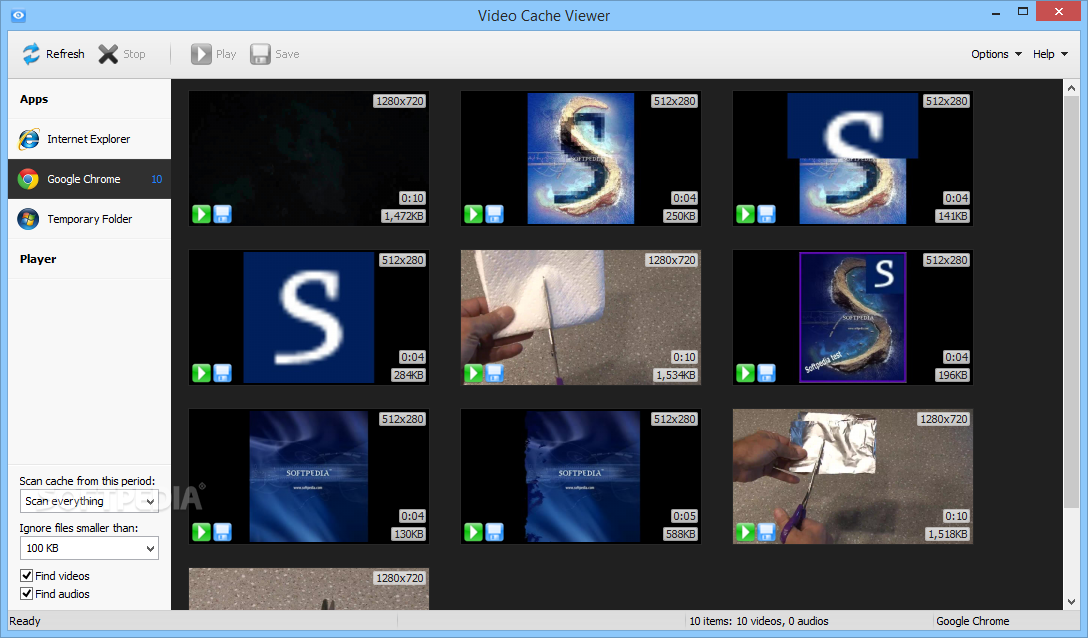Select the 196KB purple-bordered thumbnail
The width and height of the screenshot is (1088, 638).
pos(853,317)
